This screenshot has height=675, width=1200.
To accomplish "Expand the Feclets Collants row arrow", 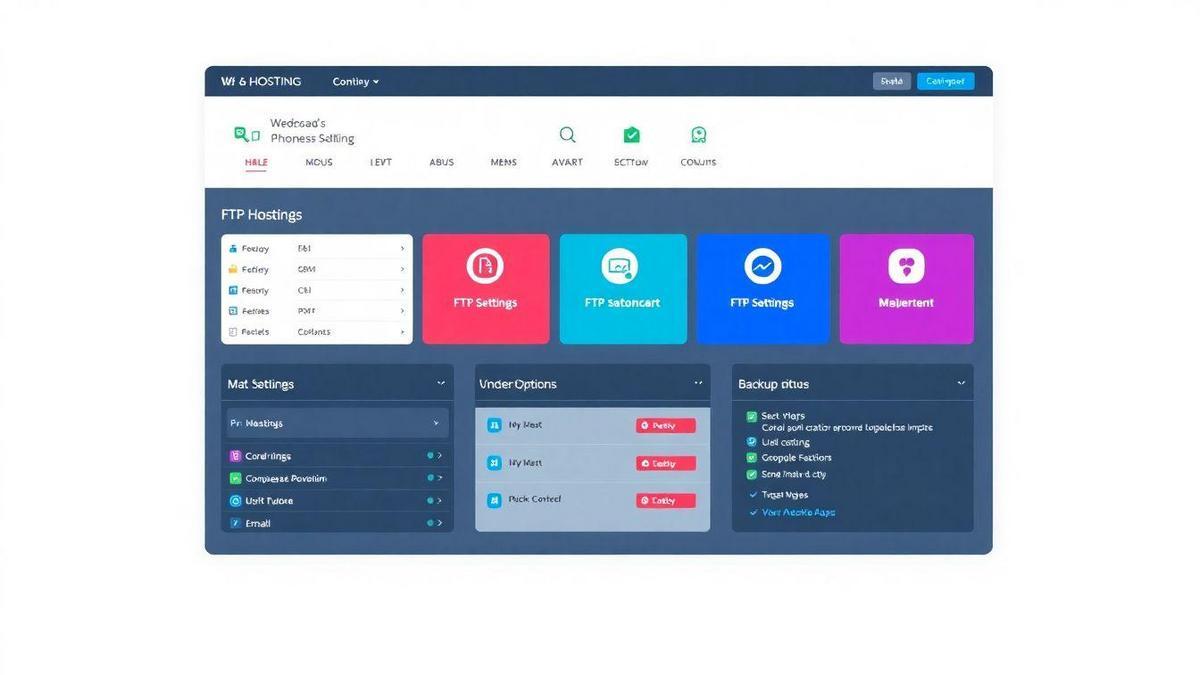I will point(402,332).
